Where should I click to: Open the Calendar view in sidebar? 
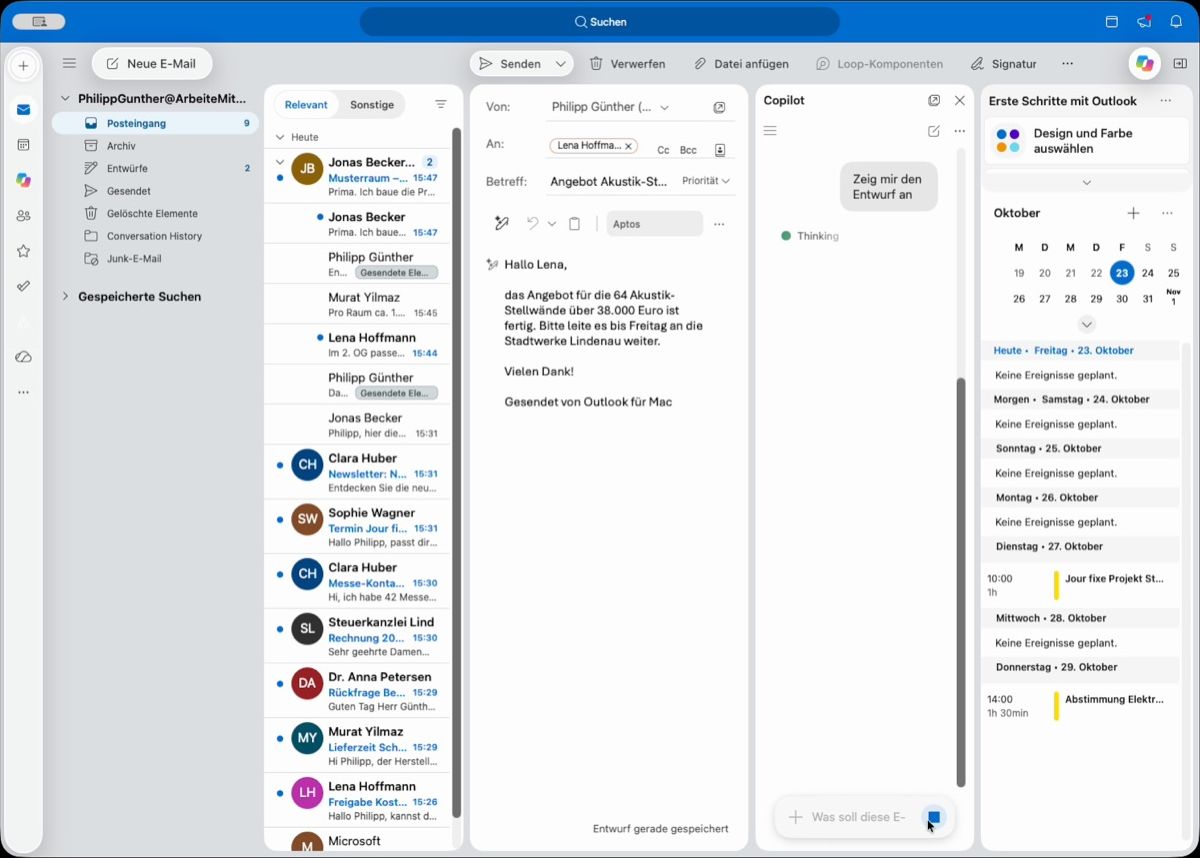[x=23, y=145]
